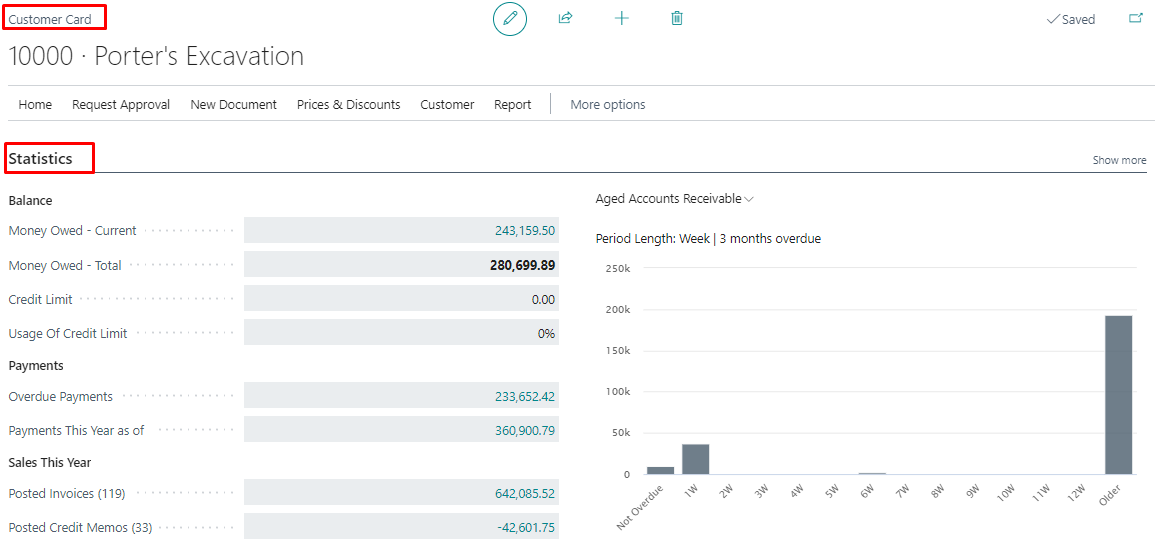Click the pencil edit icon
Image resolution: width=1155 pixels, height=544 pixels.
[510, 19]
